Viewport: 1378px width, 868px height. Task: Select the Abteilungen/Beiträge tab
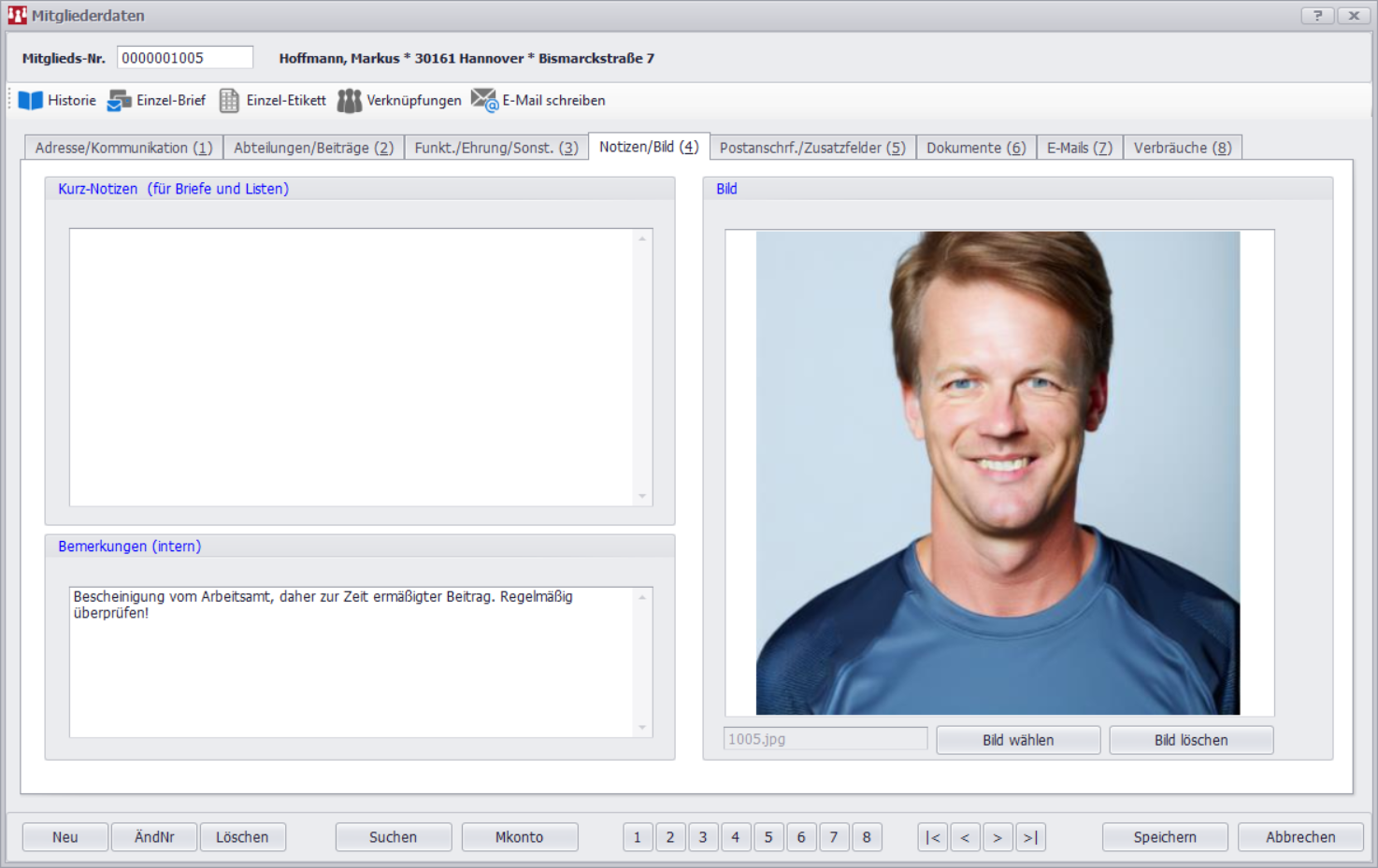point(313,148)
